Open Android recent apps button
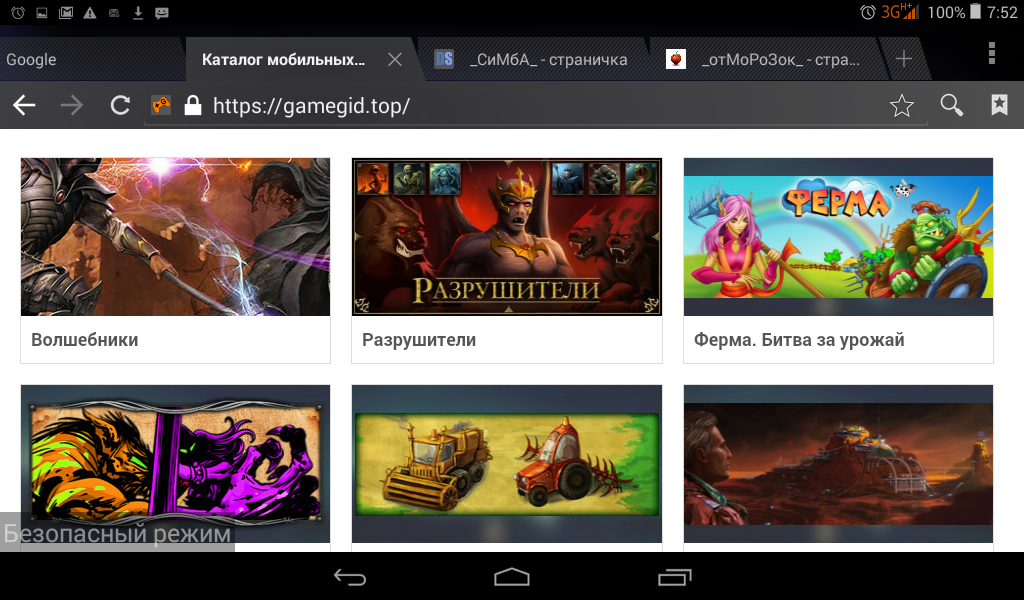Viewport: 1024px width, 600px height. (x=674, y=577)
